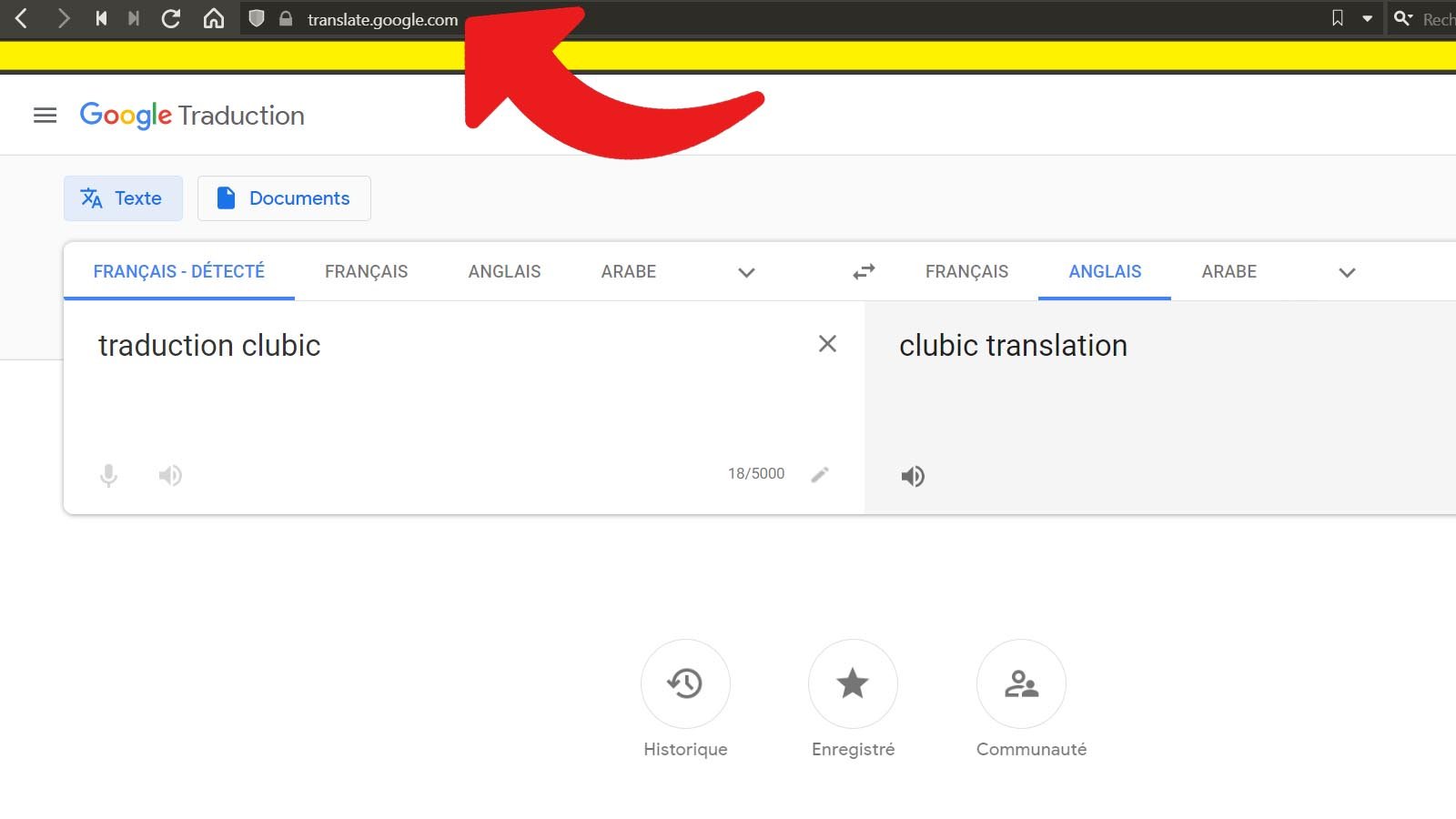1456x819 pixels.
Task: Open the Communauté section
Action: [1021, 683]
